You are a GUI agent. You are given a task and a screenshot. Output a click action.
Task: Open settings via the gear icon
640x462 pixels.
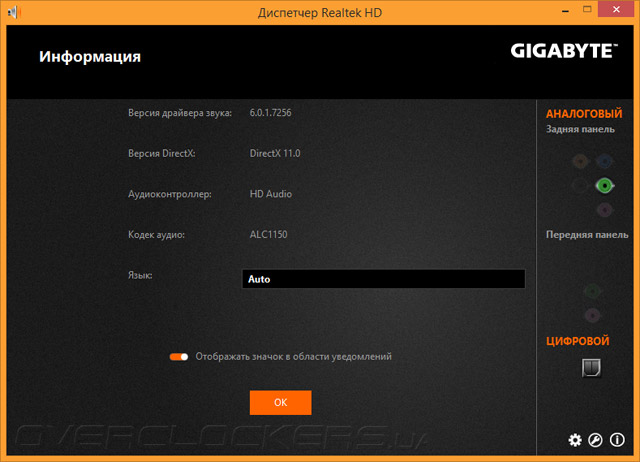tap(575, 440)
